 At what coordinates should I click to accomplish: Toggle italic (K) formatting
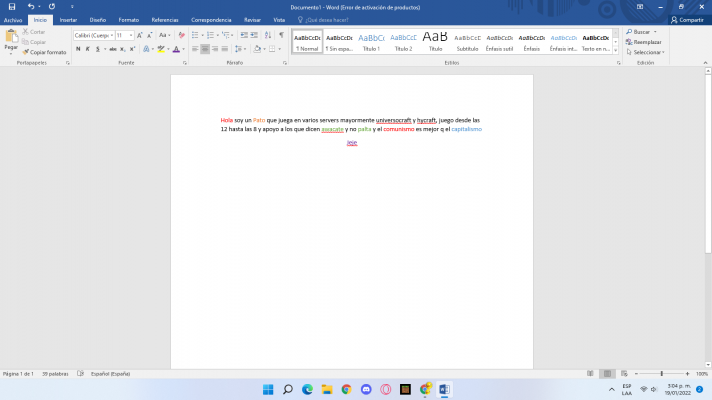pyautogui.click(x=89, y=48)
